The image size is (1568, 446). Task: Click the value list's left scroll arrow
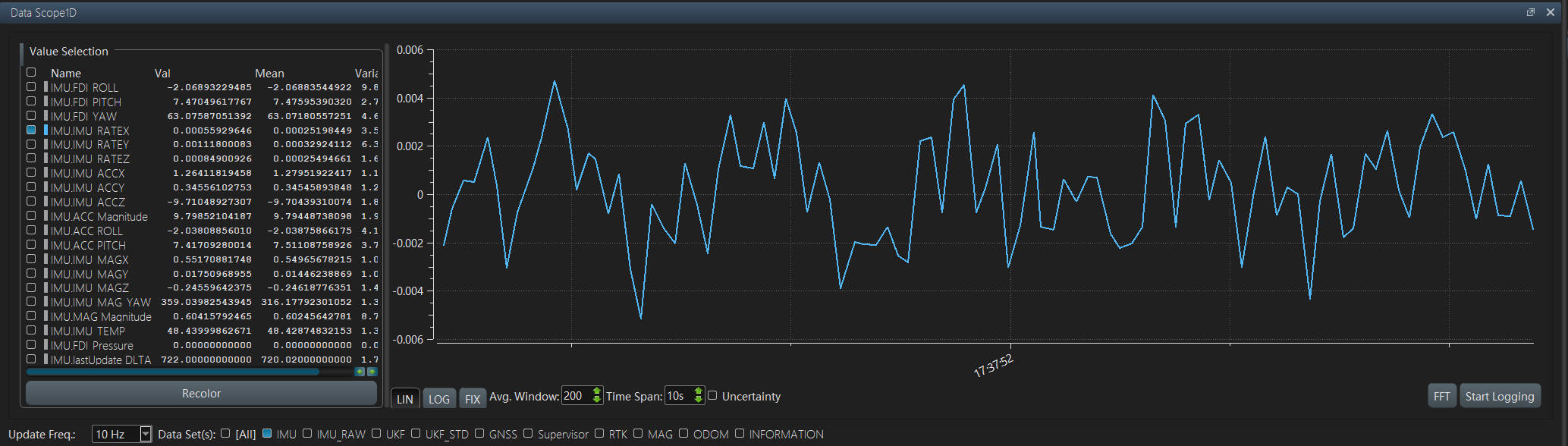click(x=360, y=372)
